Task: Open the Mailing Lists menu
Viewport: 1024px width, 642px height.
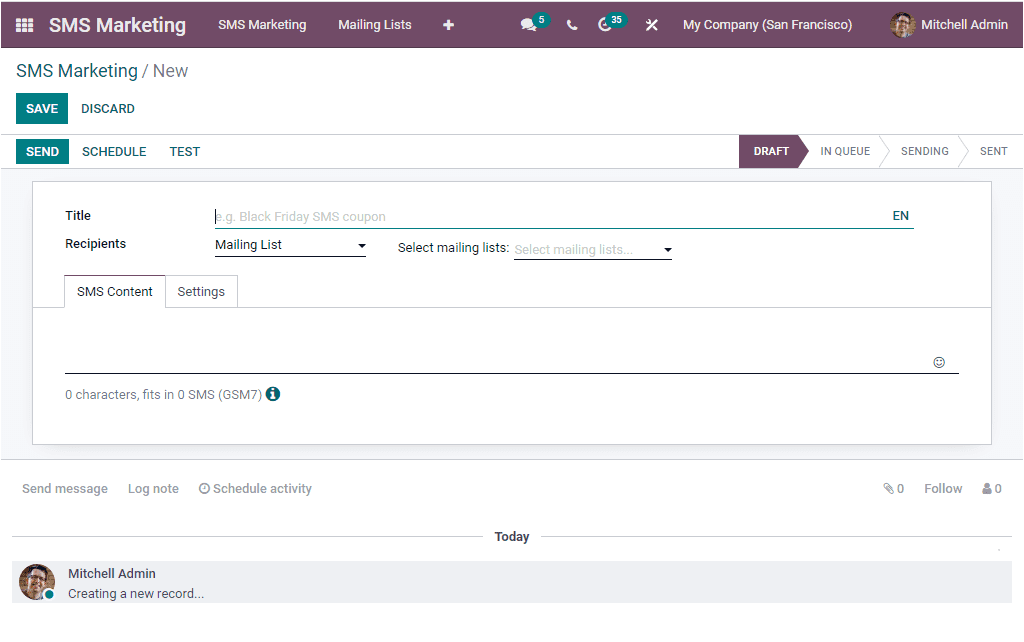Action: (x=375, y=25)
